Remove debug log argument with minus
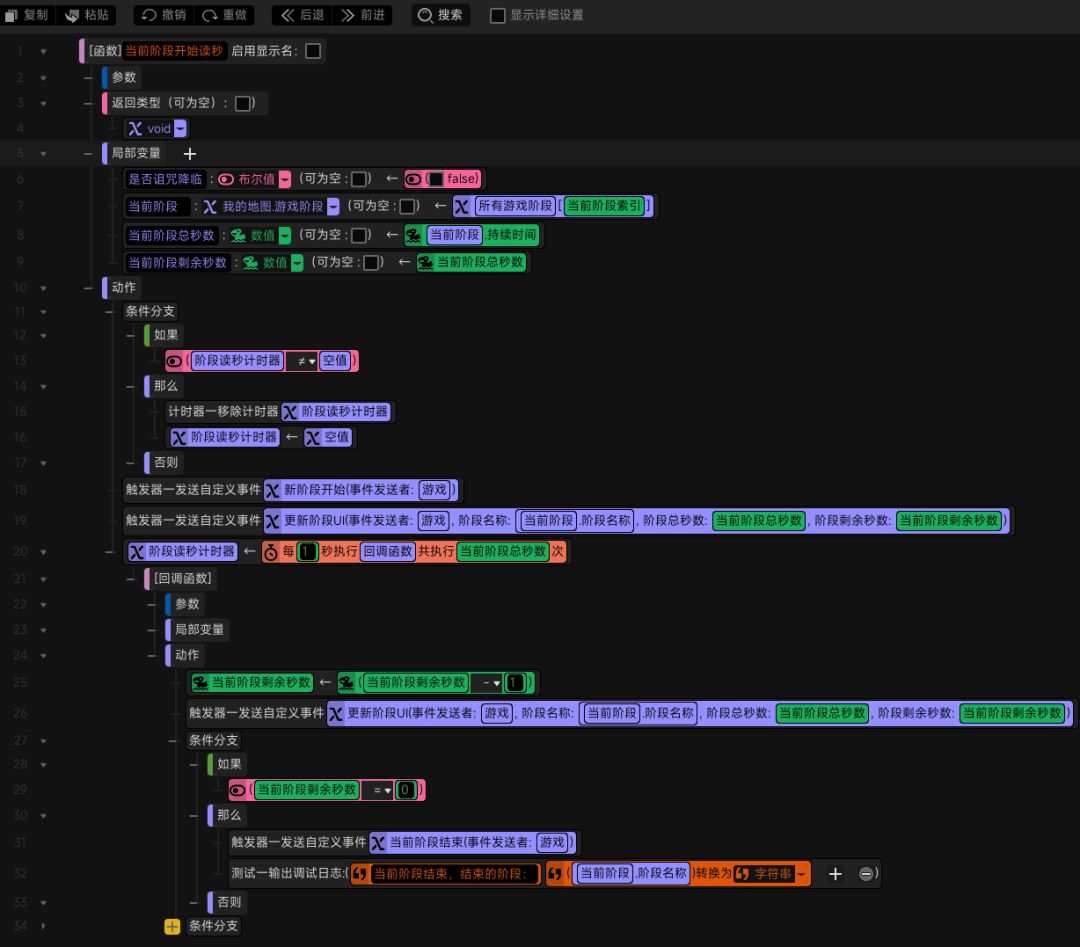Screen dimensions: 1080x947 pos(866,874)
